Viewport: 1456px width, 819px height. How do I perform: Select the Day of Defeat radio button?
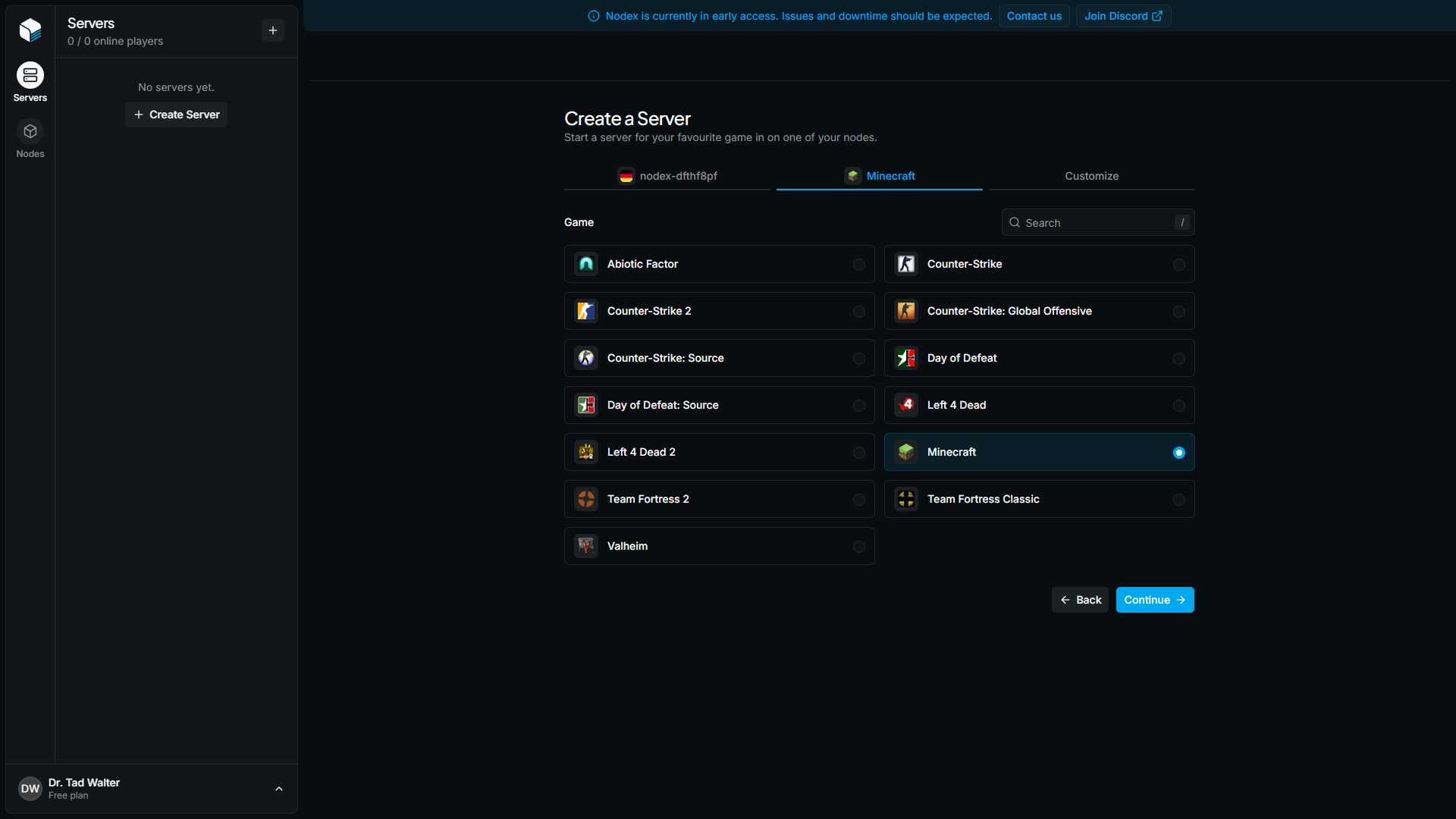1179,359
